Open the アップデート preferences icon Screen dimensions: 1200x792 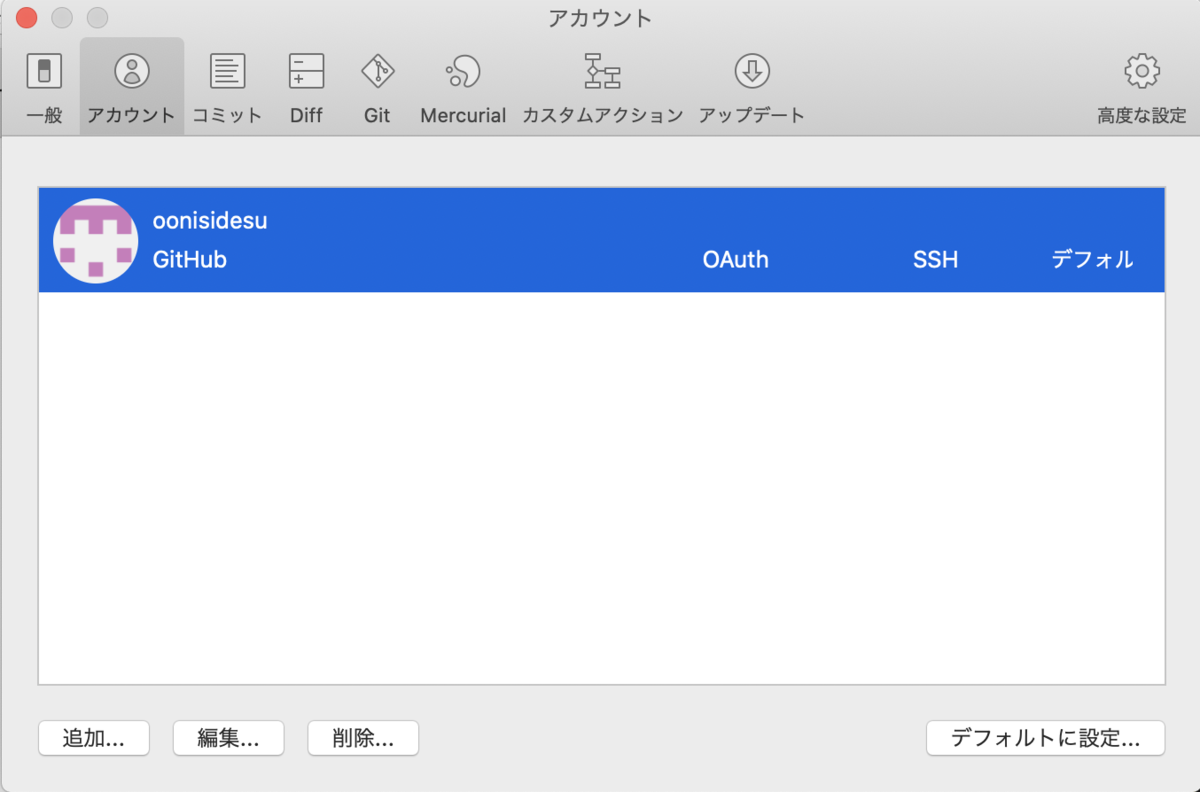pyautogui.click(x=751, y=72)
